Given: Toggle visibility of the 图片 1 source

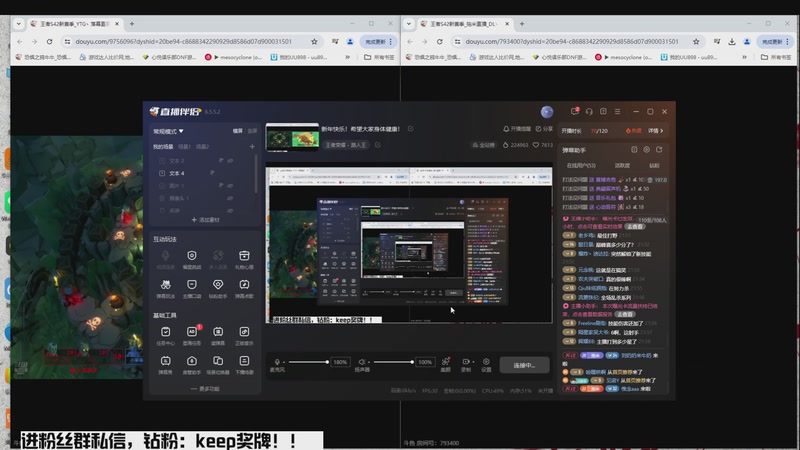Looking at the screenshot, I should tap(231, 186).
